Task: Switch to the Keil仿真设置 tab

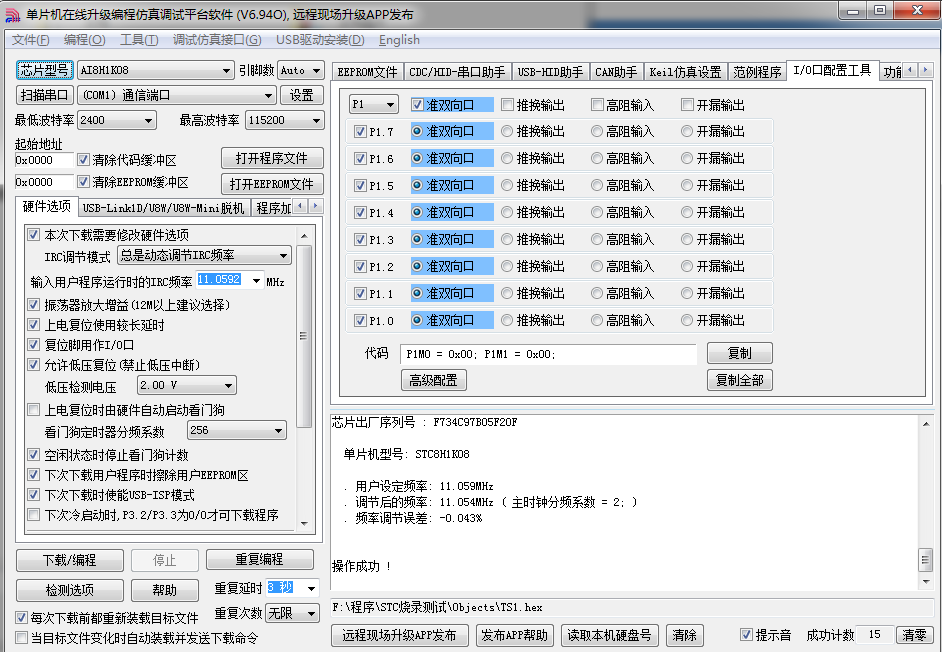Action: (x=685, y=72)
